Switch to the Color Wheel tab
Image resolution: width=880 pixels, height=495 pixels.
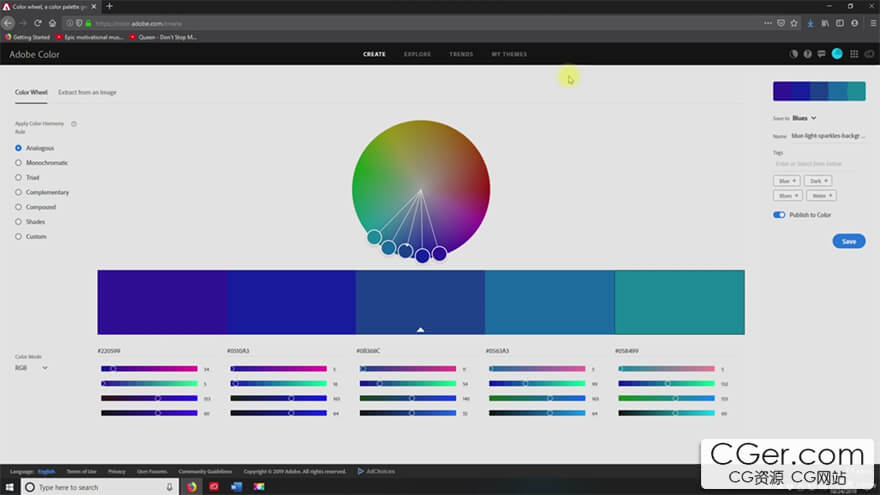31,92
